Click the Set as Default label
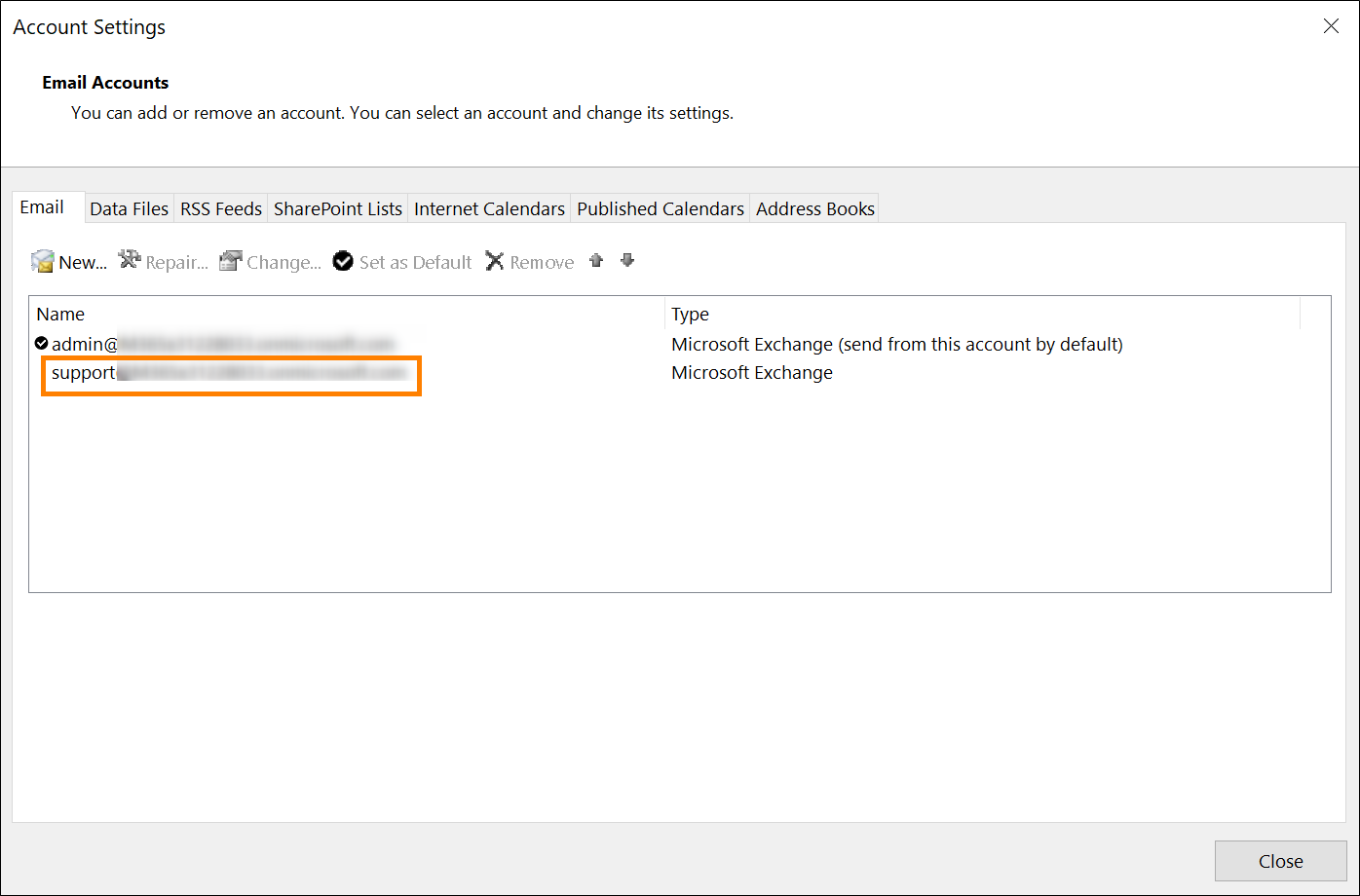The image size is (1360, 896). tap(416, 262)
